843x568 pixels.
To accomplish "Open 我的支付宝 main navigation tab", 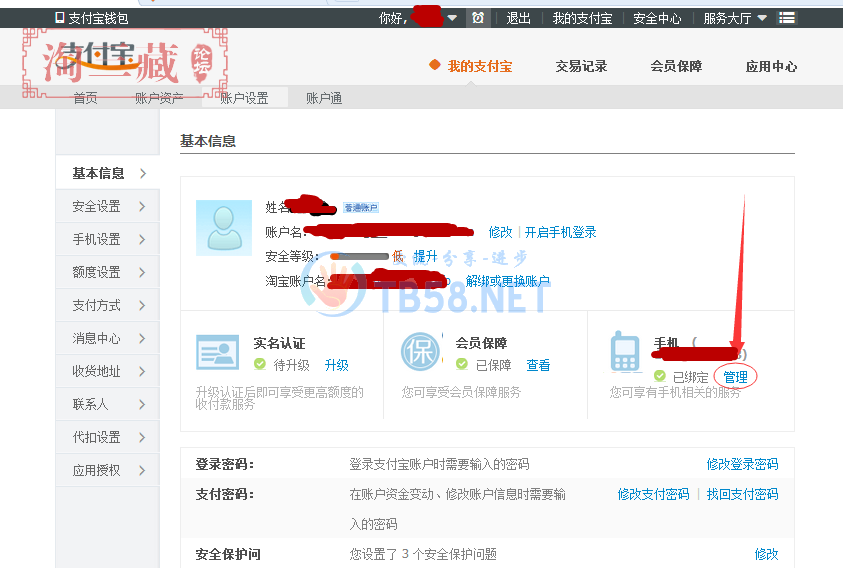I will (x=480, y=67).
